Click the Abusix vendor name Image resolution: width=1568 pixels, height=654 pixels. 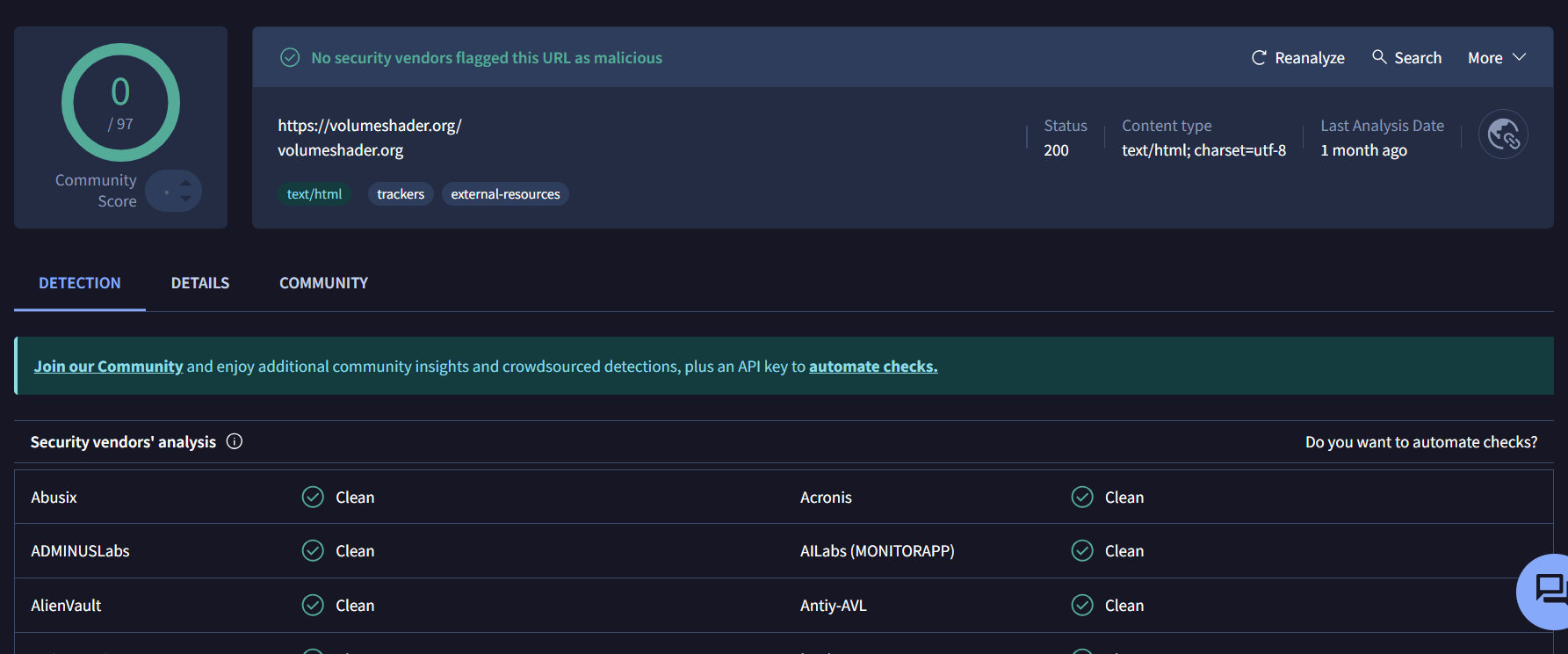[x=54, y=498]
